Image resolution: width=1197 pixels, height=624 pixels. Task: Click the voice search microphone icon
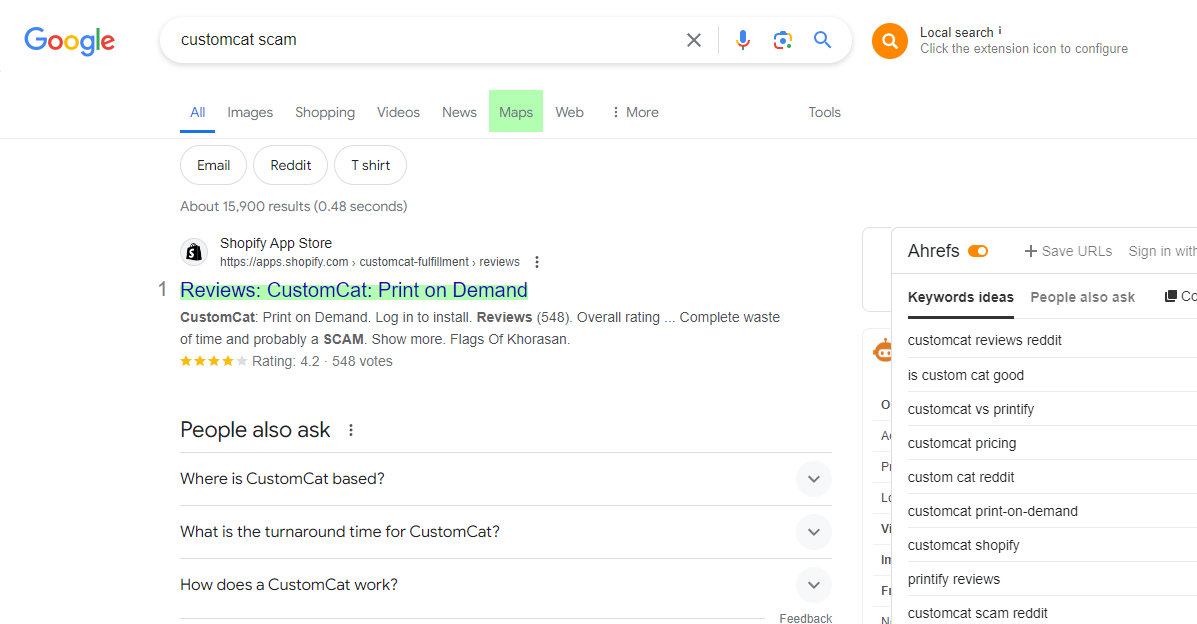(x=742, y=40)
